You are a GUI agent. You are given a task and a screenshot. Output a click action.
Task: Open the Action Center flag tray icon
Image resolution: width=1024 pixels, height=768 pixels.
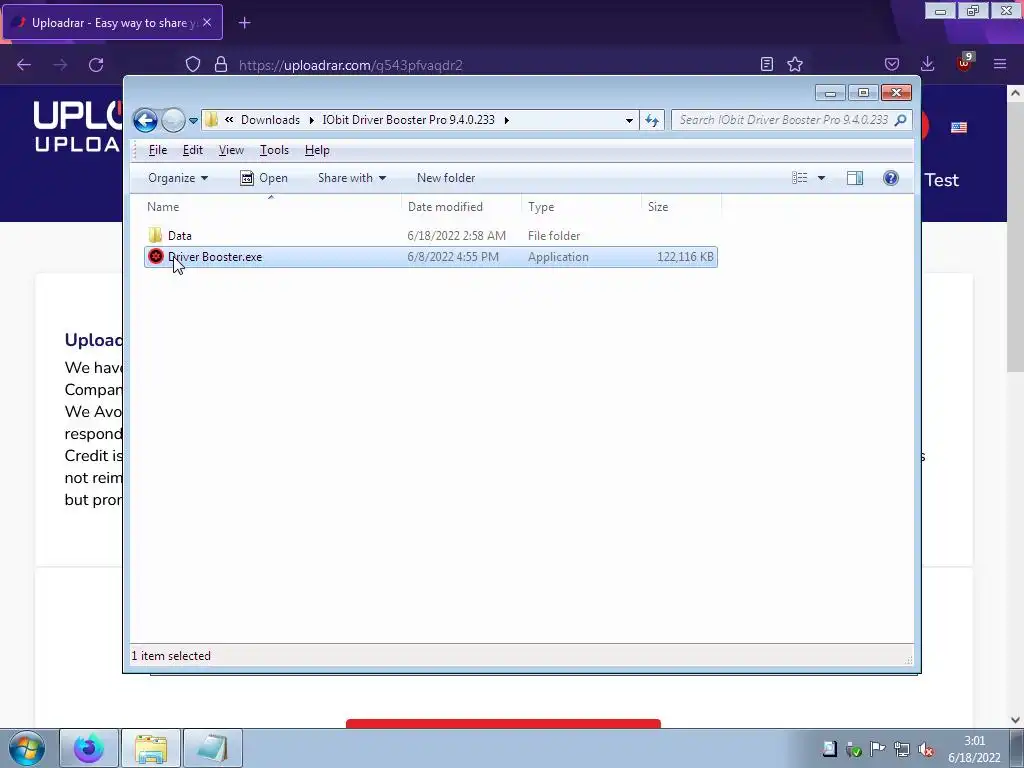point(877,749)
